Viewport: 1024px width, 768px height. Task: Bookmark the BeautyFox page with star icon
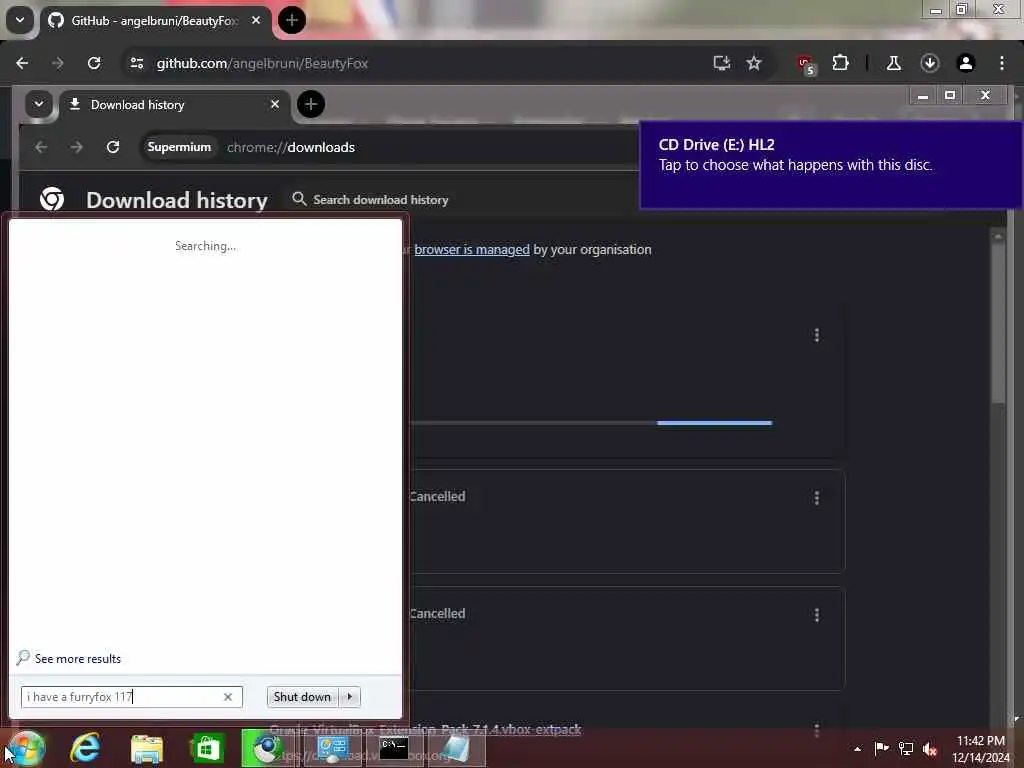coord(754,63)
